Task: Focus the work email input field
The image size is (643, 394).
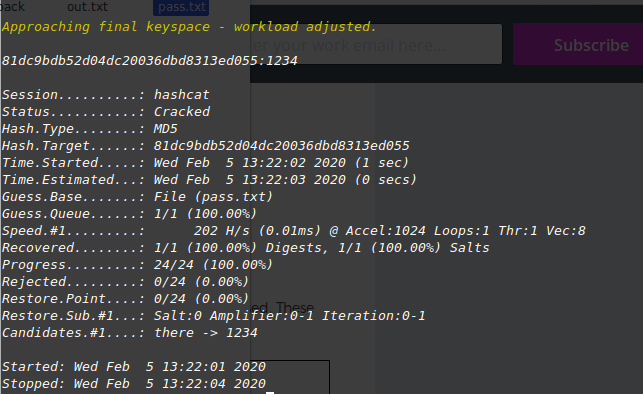Action: 376,44
